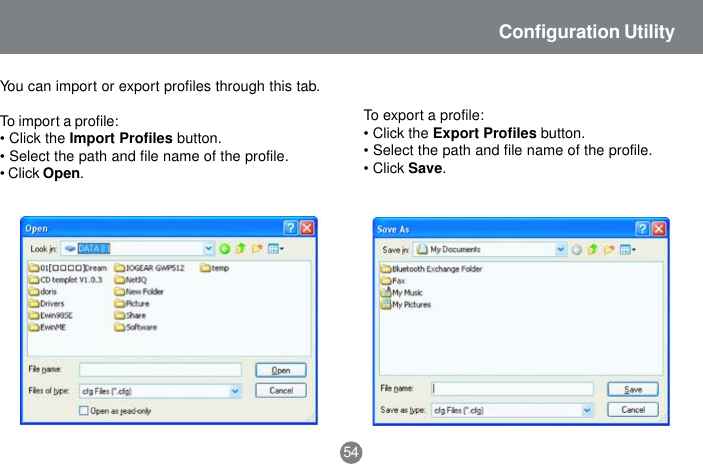This screenshot has width=703, height=464.
Task: Select the 01 Dream folder icon
Action: click(x=34, y=268)
